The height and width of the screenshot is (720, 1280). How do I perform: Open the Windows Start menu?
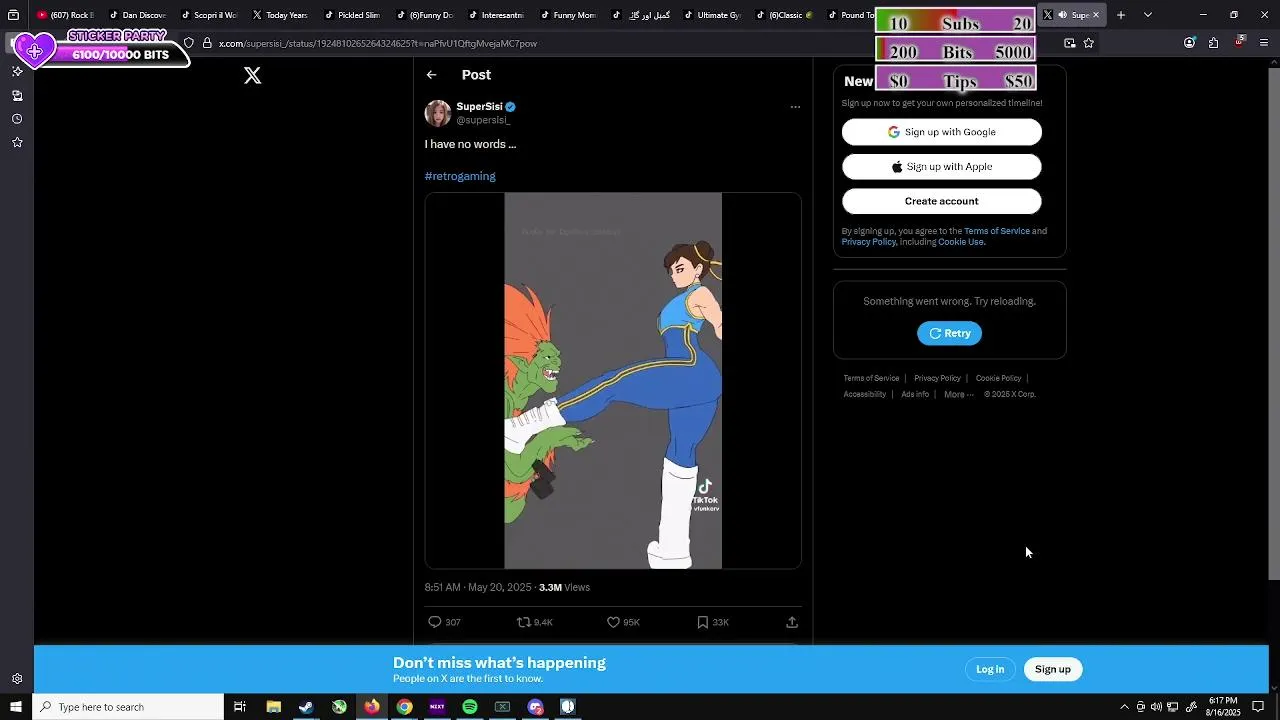pyautogui.click(x=16, y=707)
